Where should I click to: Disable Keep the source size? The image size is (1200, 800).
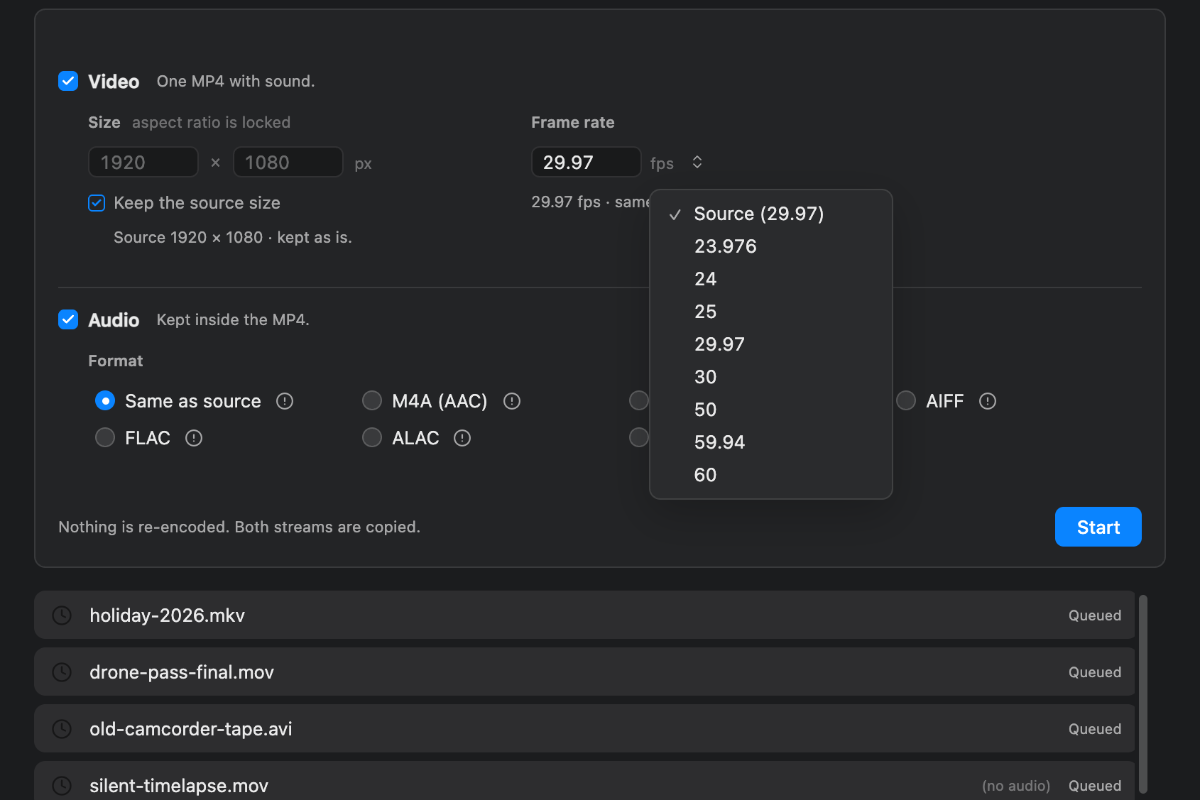click(x=96, y=203)
